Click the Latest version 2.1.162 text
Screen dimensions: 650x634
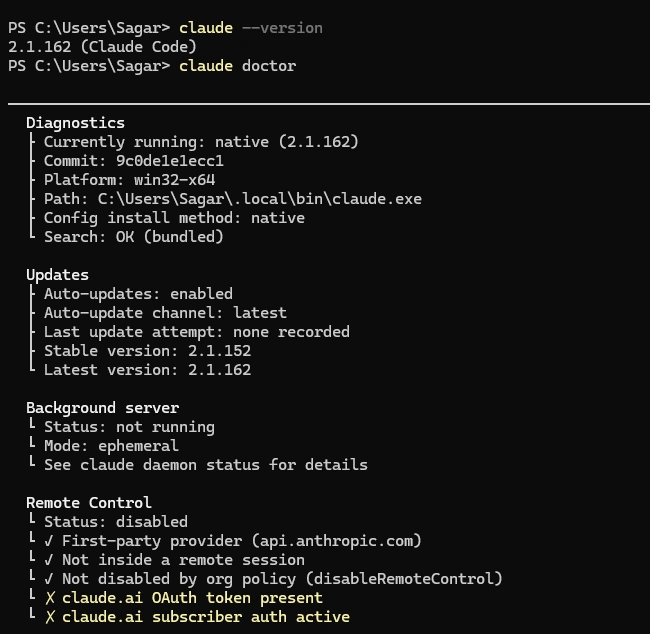tap(148, 370)
